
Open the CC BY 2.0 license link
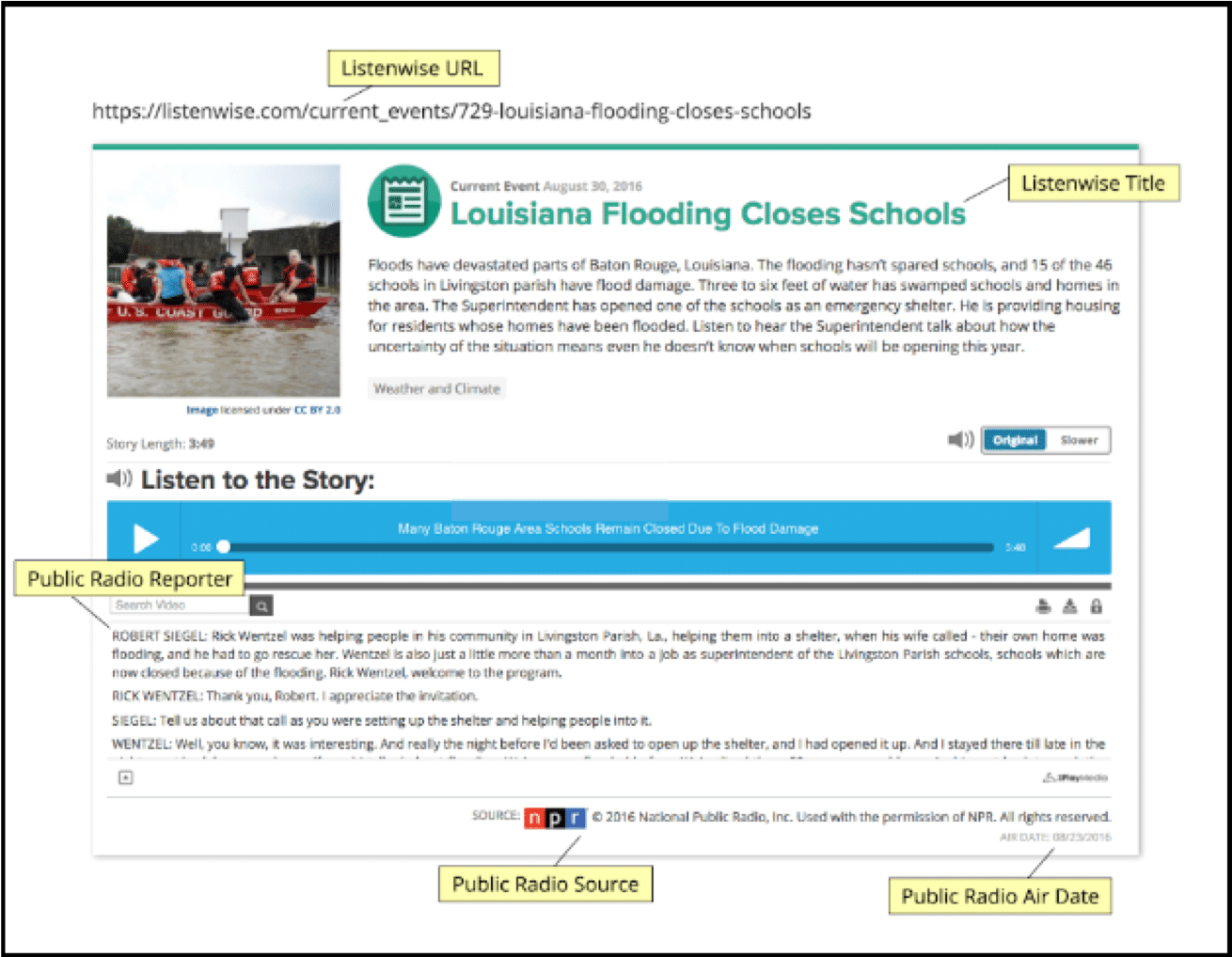[x=318, y=410]
